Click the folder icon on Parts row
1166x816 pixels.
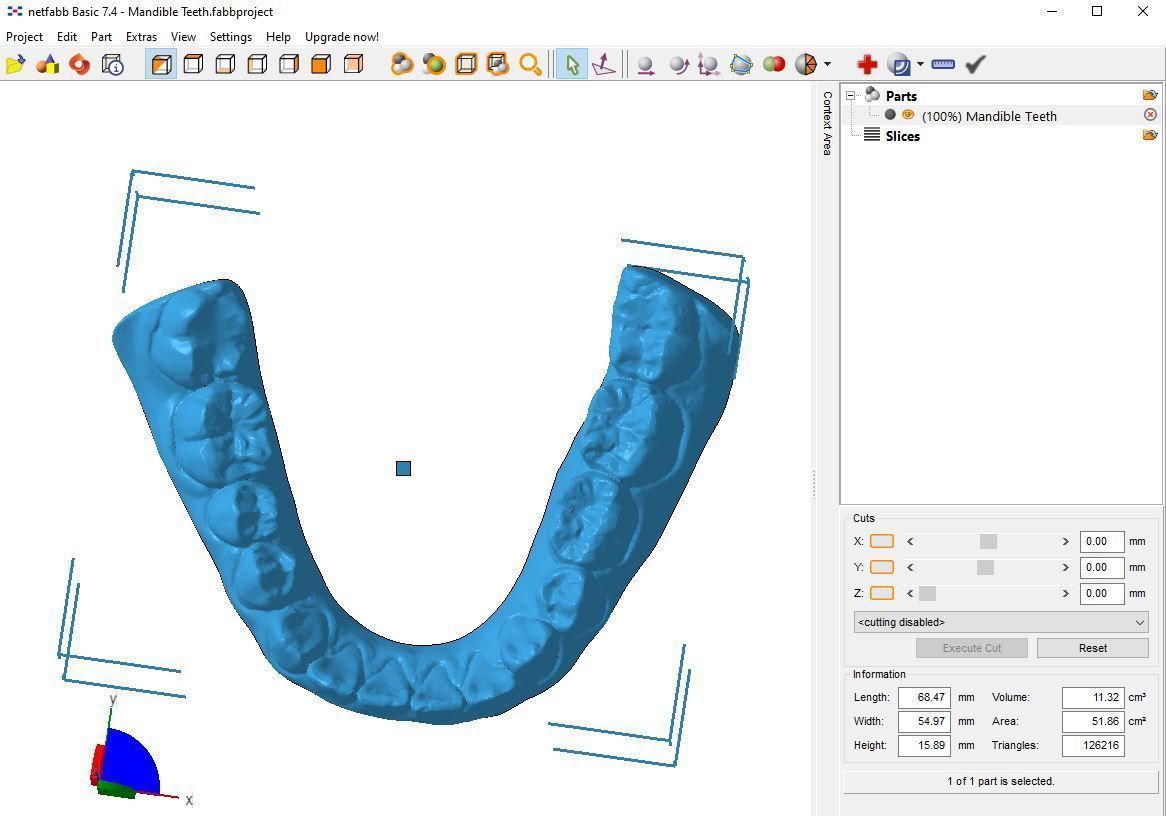tap(1150, 94)
